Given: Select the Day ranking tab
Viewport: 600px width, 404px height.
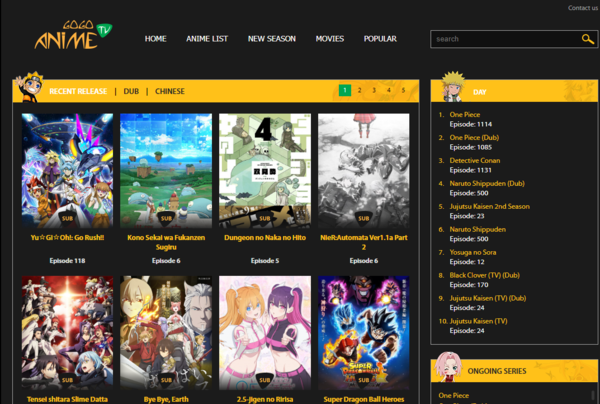Looking at the screenshot, I should point(479,92).
